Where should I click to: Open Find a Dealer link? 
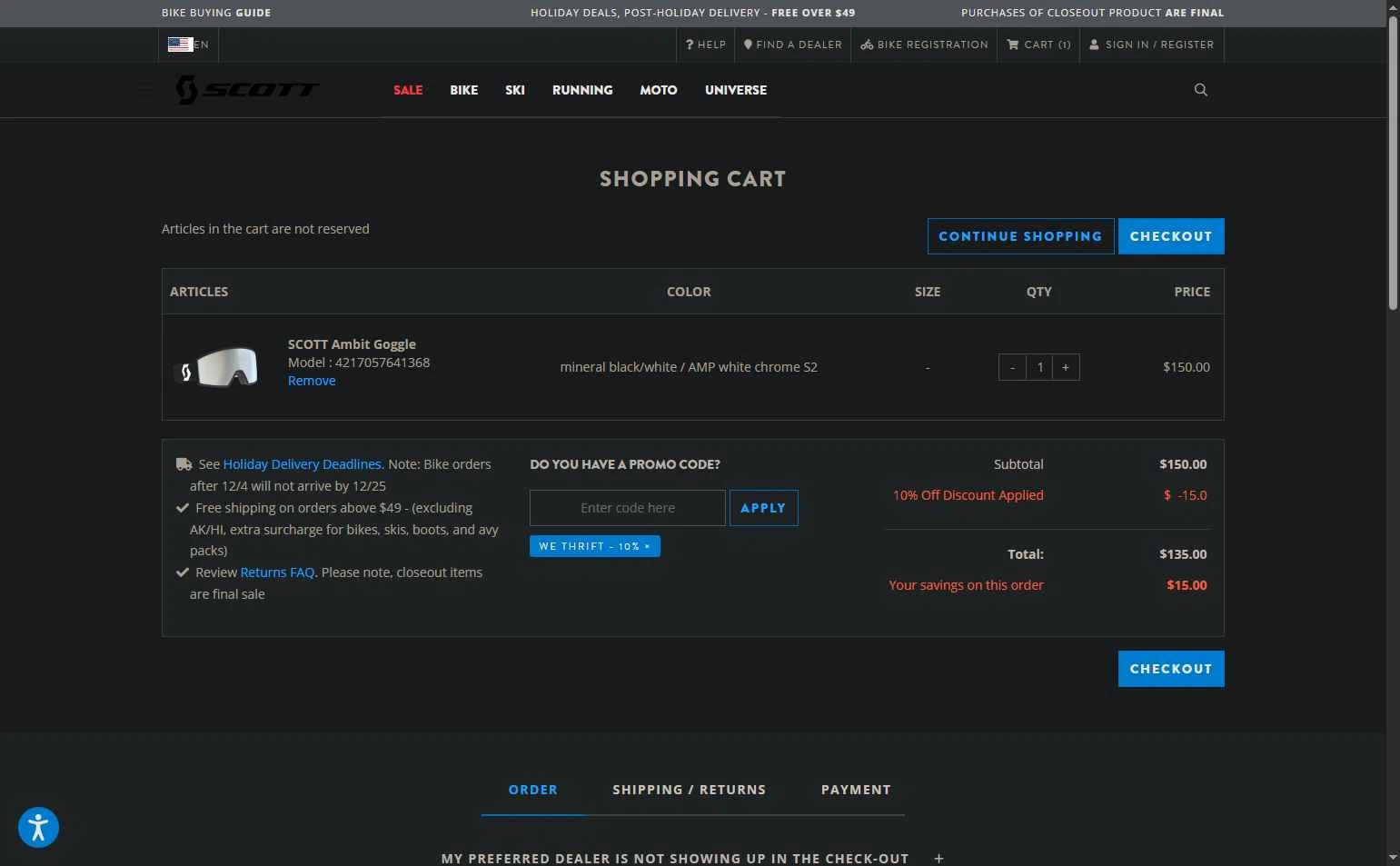pos(792,45)
